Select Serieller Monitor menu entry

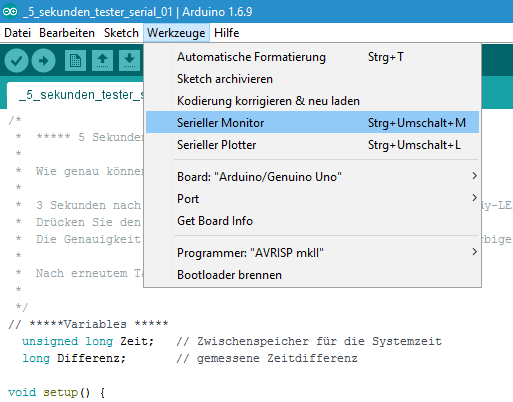coord(312,122)
